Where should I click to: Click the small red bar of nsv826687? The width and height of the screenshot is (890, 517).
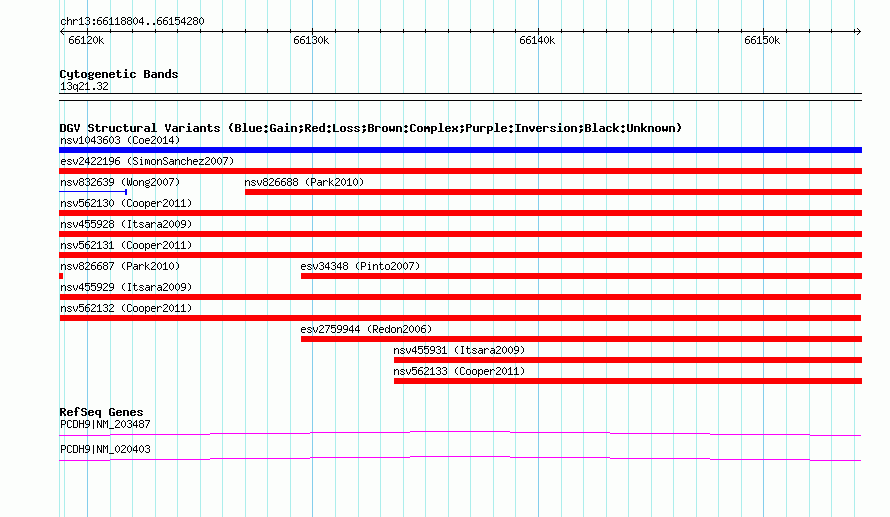tap(61, 276)
